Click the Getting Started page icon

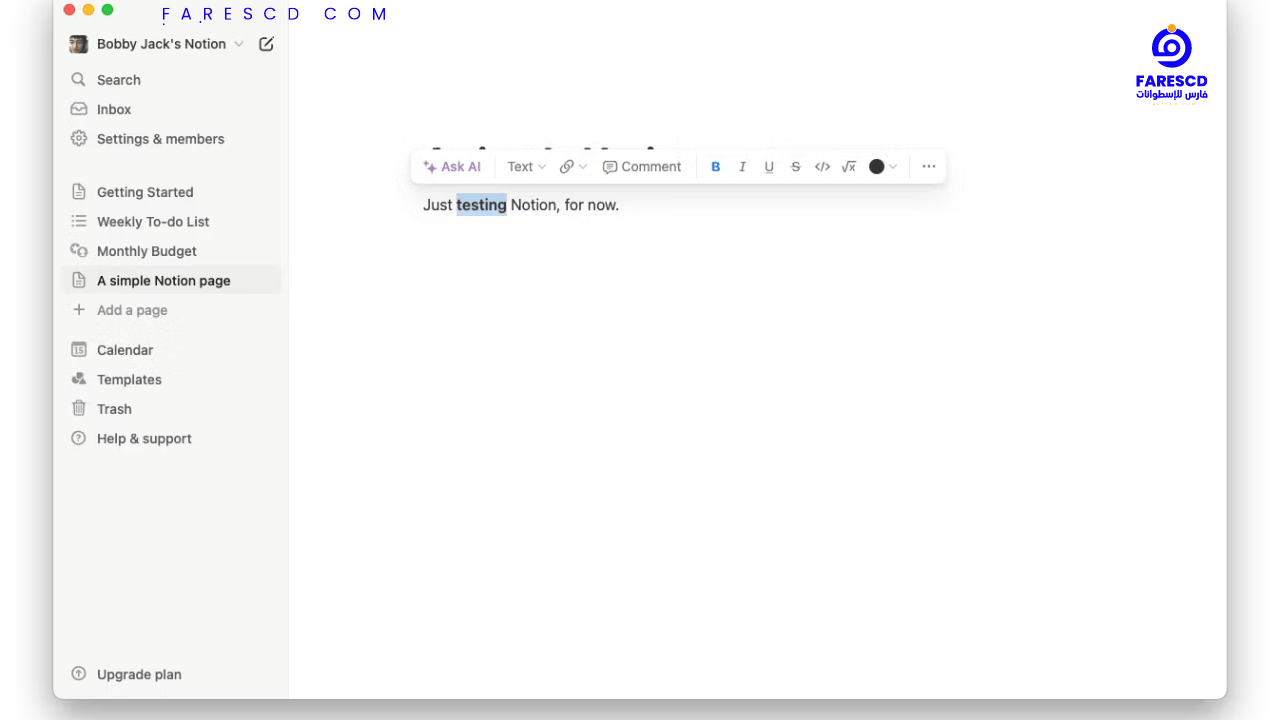pyautogui.click(x=79, y=191)
